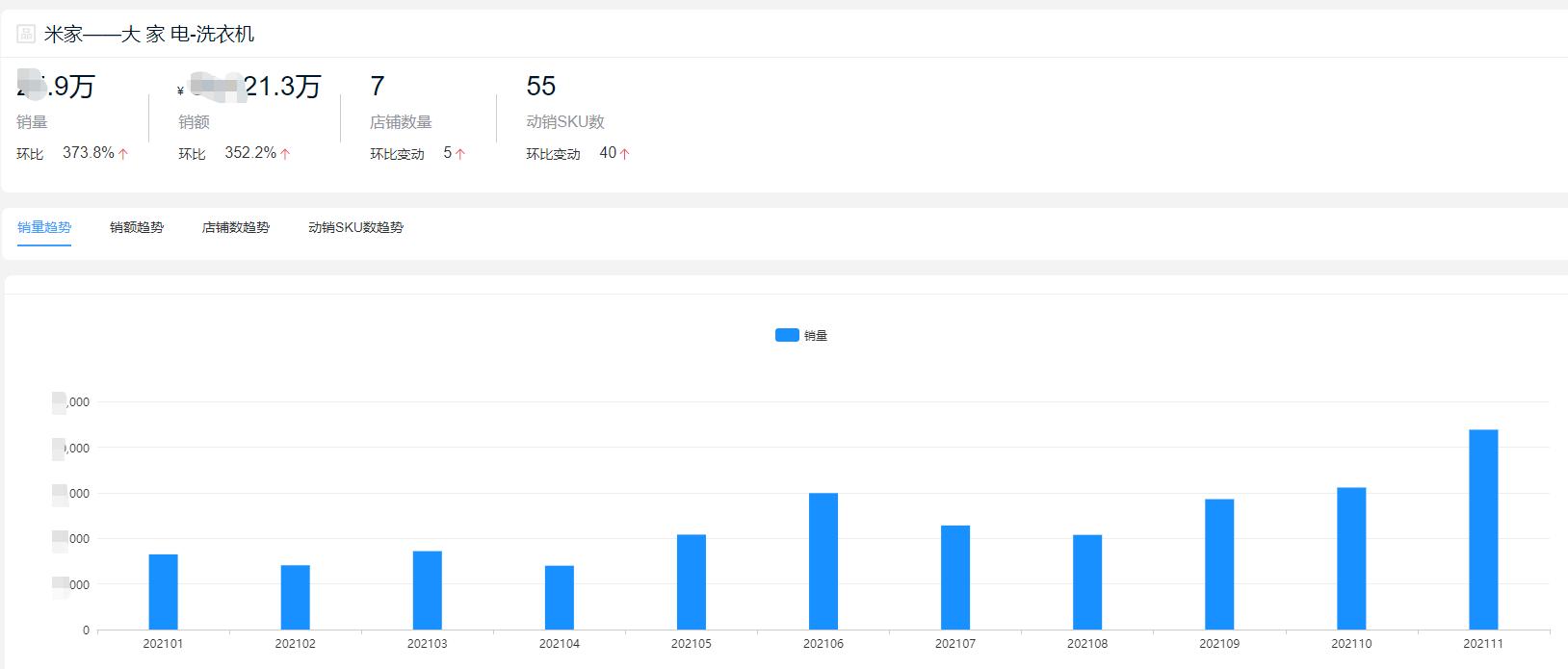1568x669 pixels.
Task: Open the 销额趋势 tab
Action: pyautogui.click(x=137, y=227)
